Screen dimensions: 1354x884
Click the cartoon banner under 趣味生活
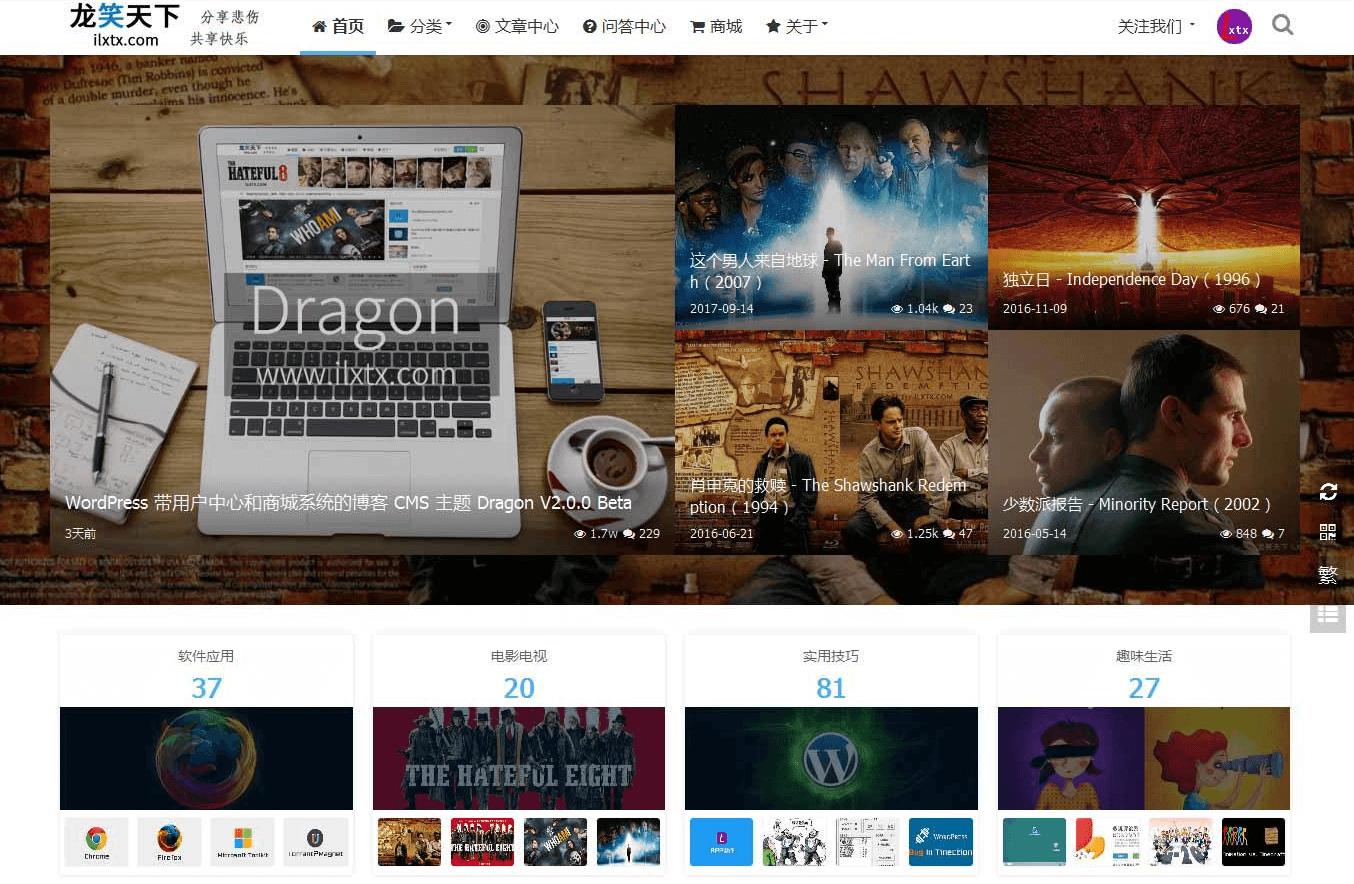[x=1144, y=758]
